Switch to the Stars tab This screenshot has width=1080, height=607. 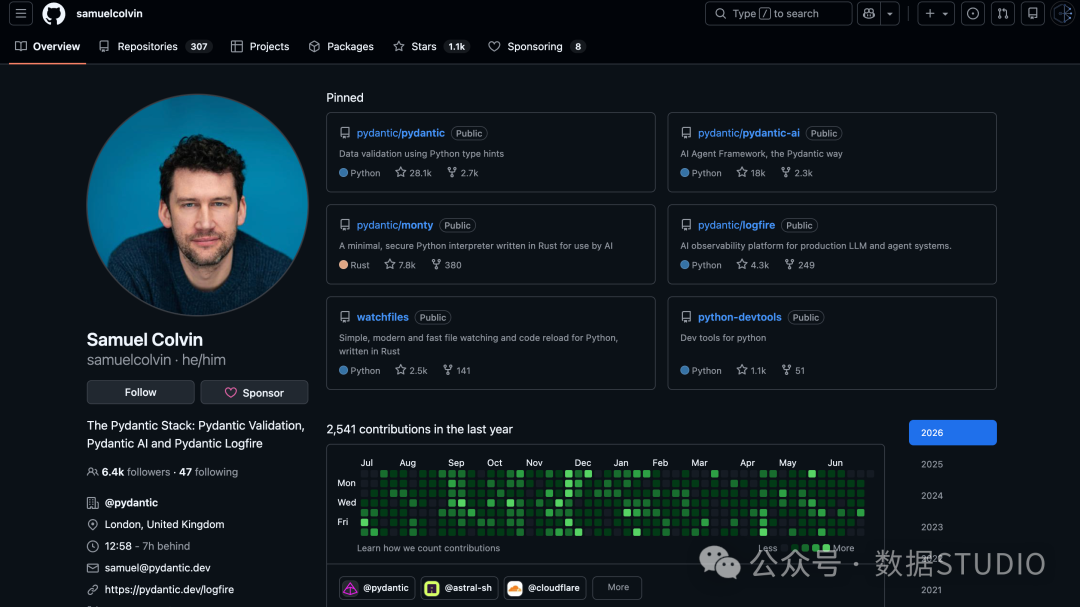tap(430, 46)
